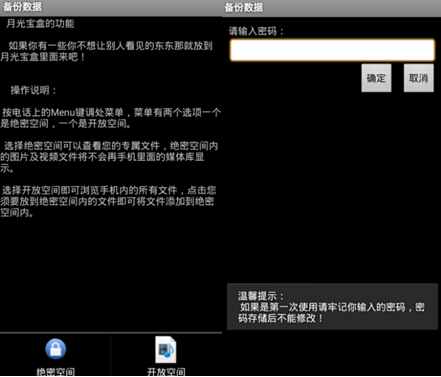Click paragraph starting 选择开放空间即可浏览
Screen dimensions: 441x377
(108, 201)
